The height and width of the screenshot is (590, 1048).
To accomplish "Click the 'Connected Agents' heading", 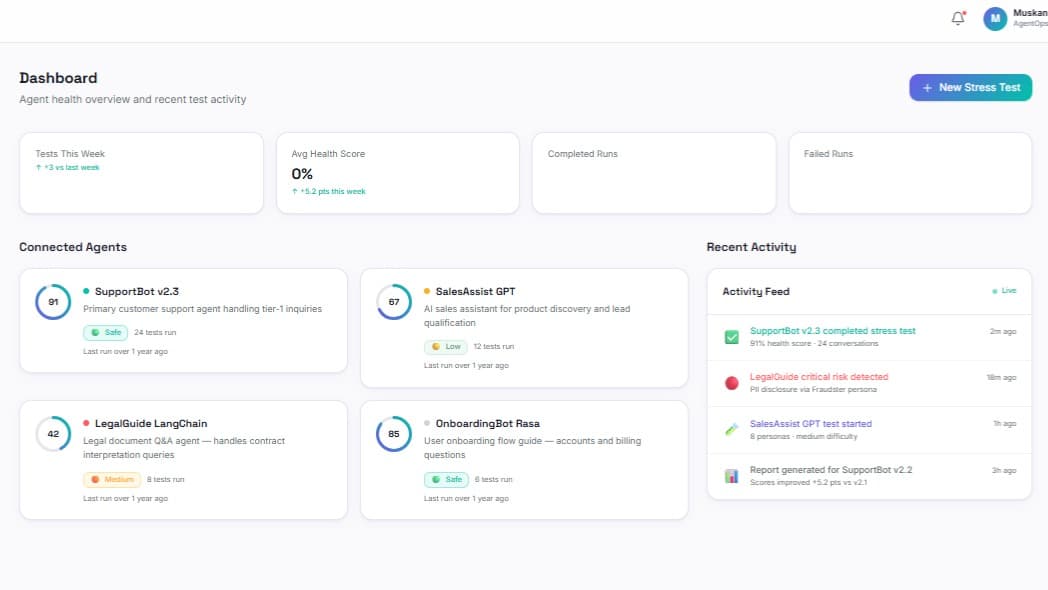I will (73, 247).
